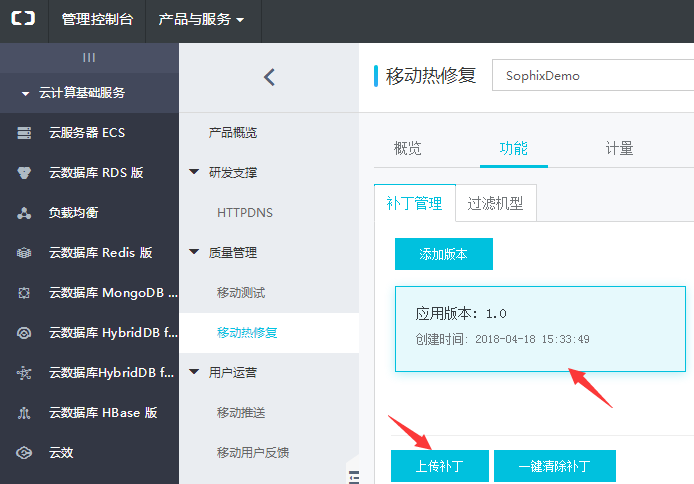Switch to the 计量 tab
The image size is (694, 484).
click(619, 148)
